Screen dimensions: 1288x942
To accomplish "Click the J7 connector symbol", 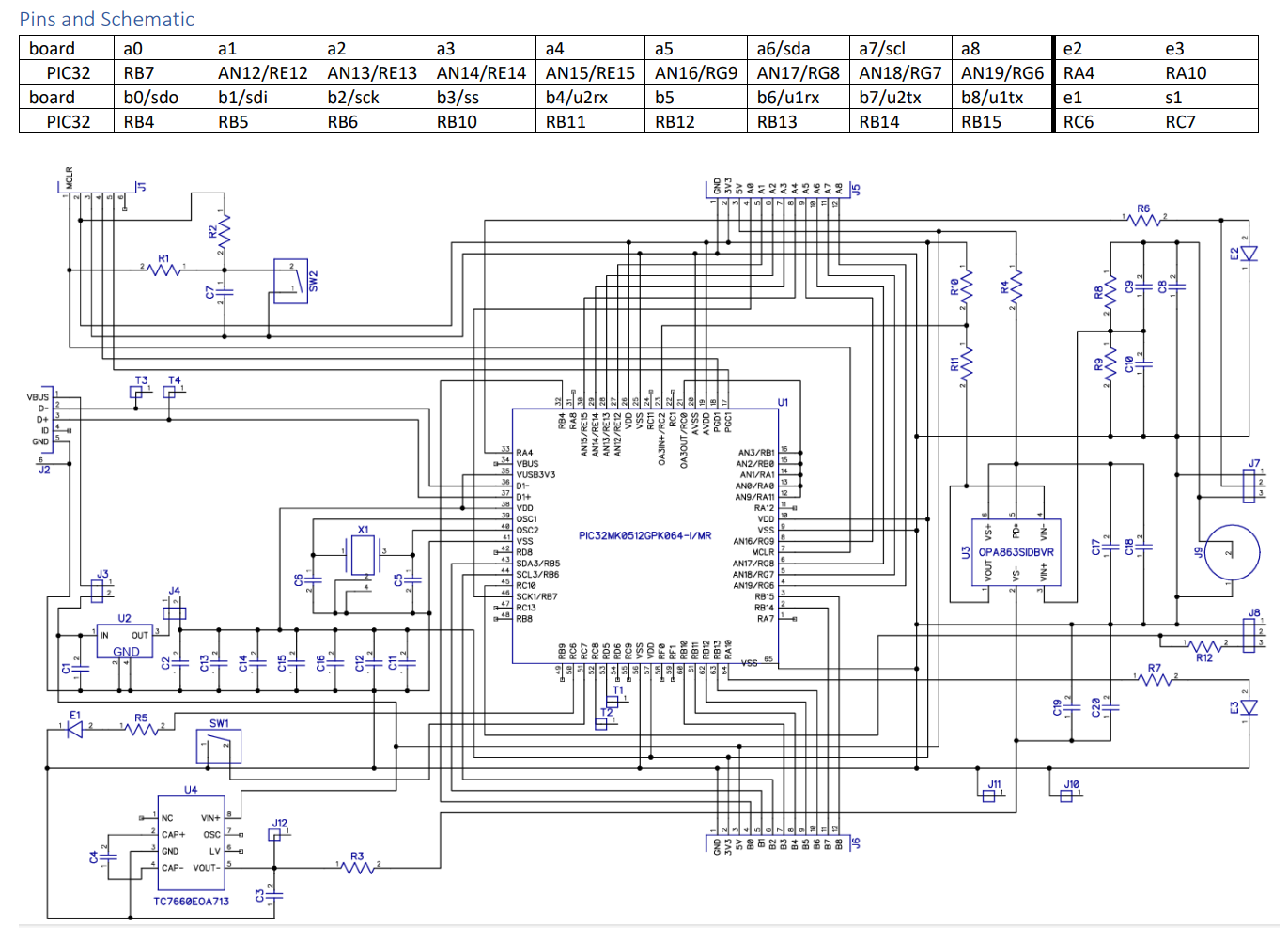I will 1249,486.
